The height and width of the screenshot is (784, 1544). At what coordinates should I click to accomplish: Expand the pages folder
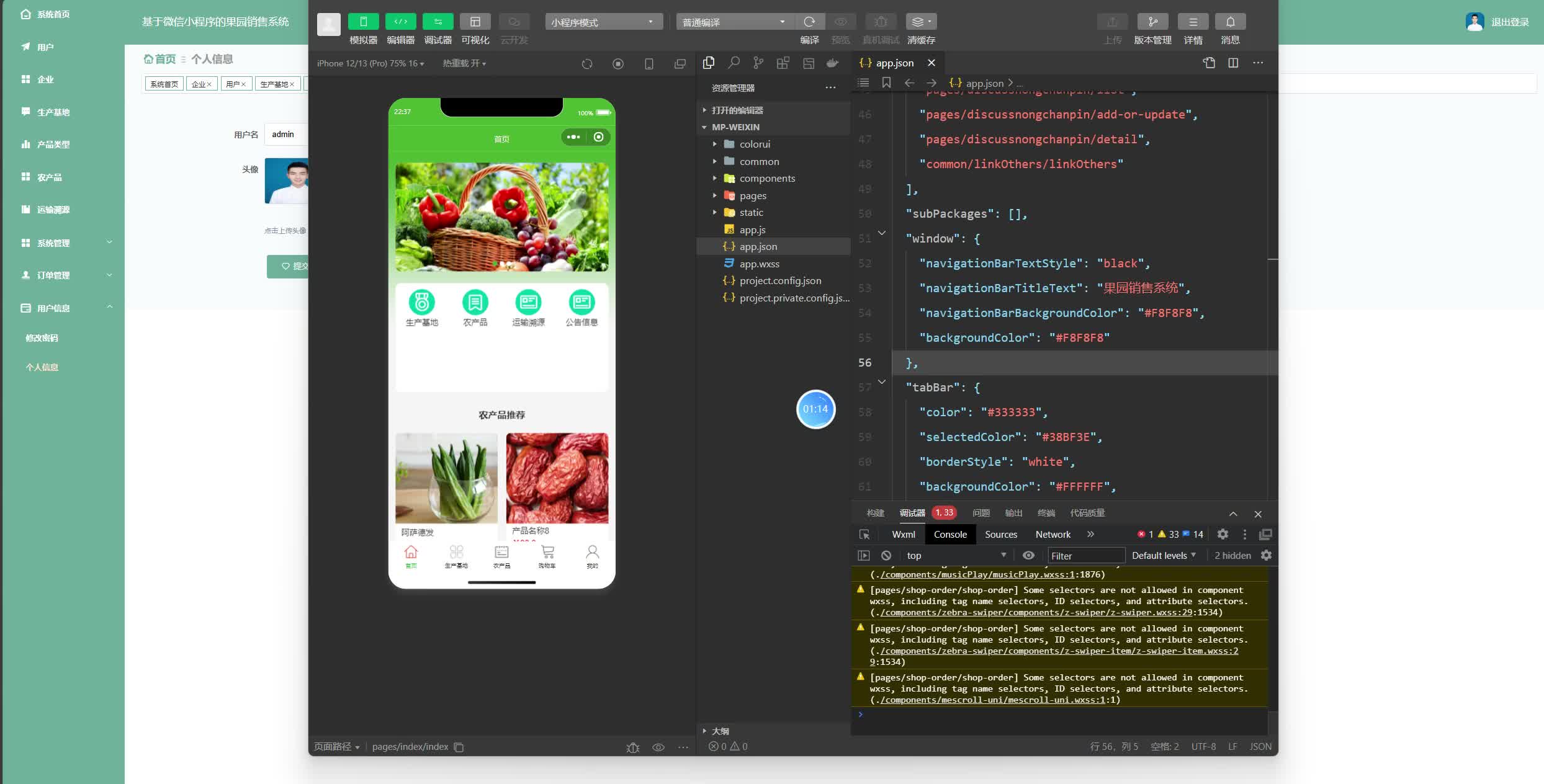(753, 195)
